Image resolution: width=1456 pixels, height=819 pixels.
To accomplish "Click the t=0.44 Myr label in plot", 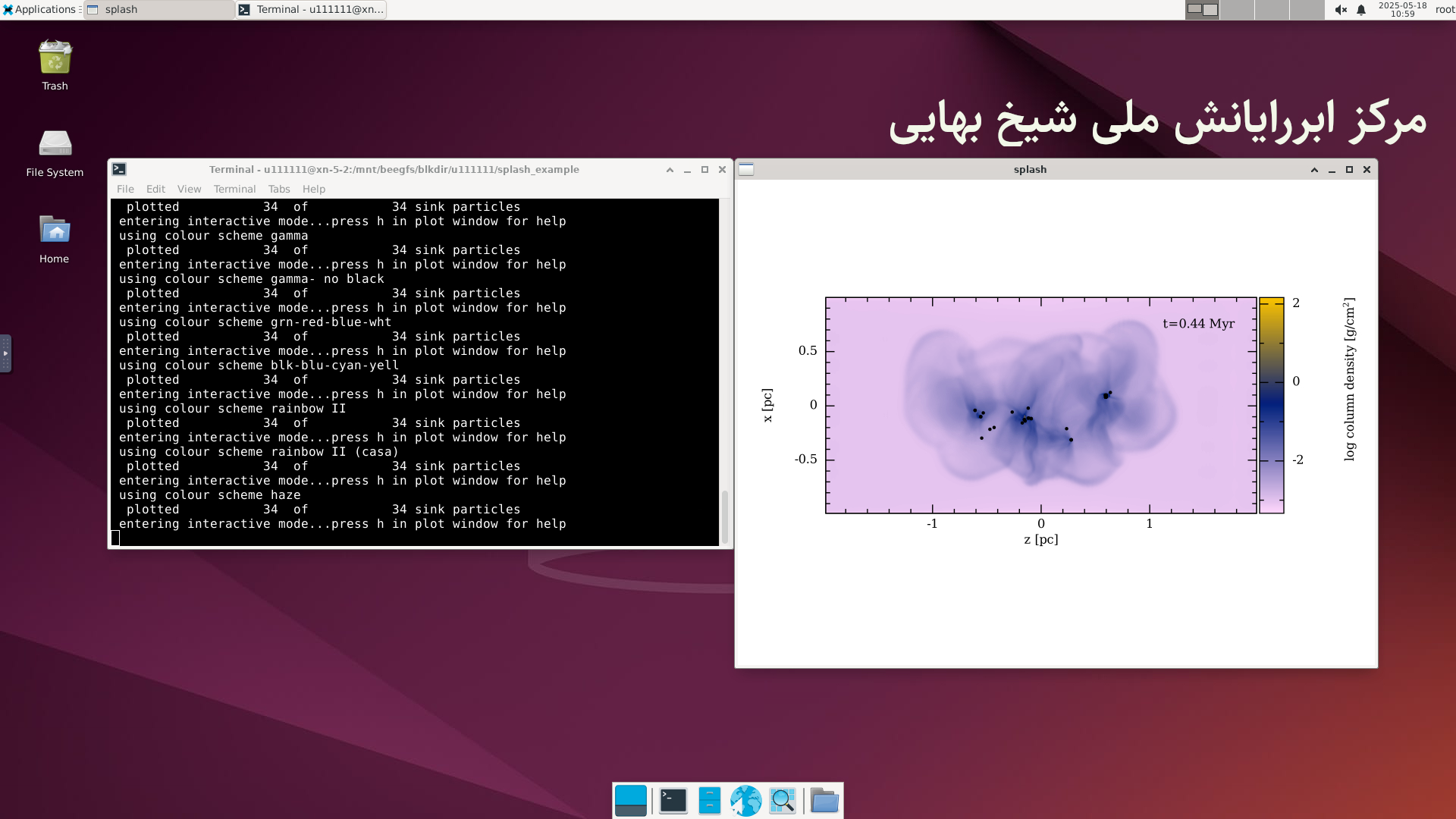I will [x=1198, y=324].
